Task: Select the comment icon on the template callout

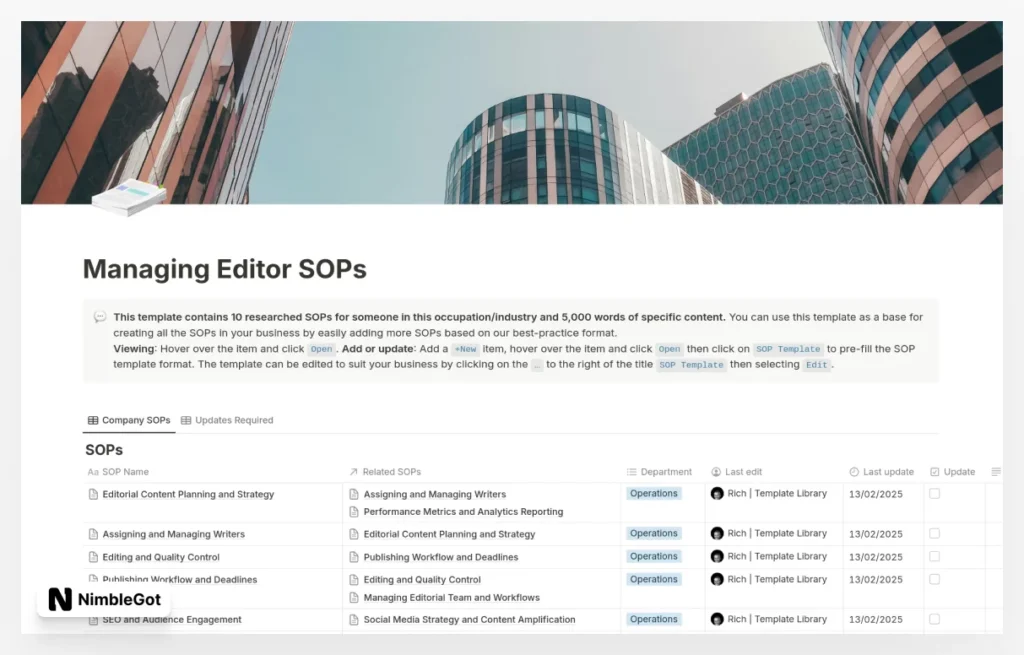Action: tap(99, 317)
